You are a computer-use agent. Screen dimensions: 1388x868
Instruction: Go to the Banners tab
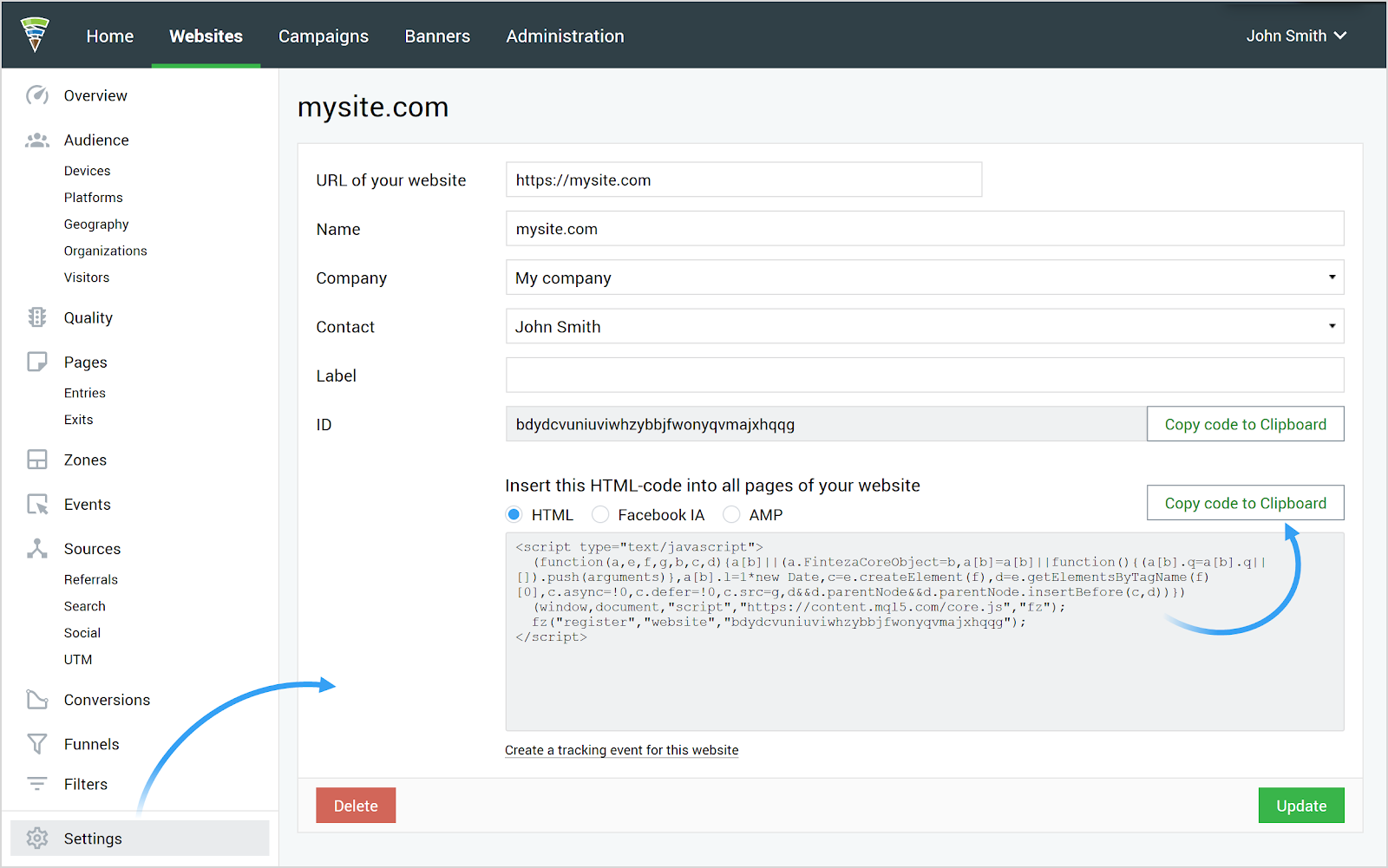[x=437, y=36]
